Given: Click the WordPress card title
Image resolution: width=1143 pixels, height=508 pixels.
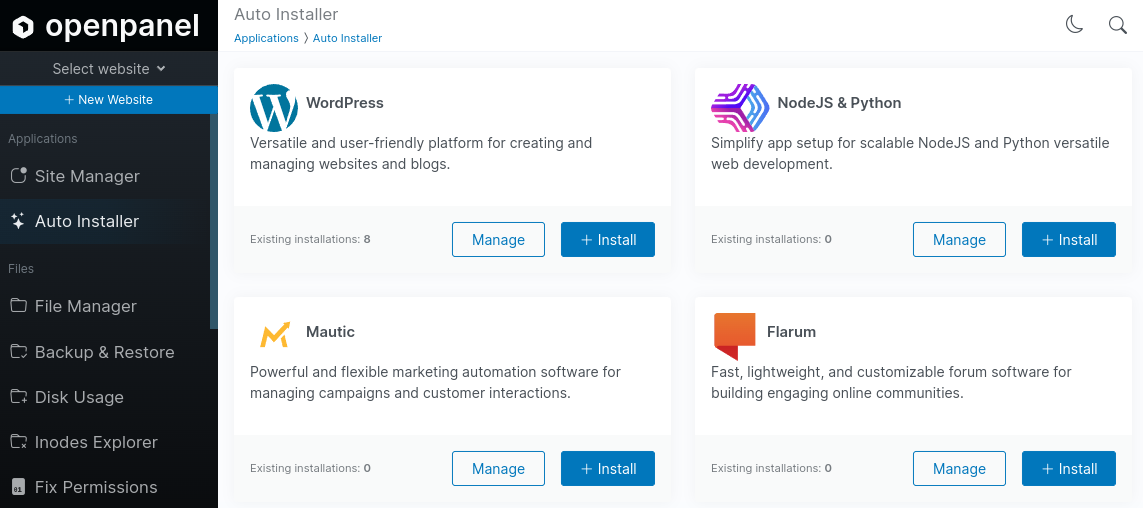Looking at the screenshot, I should tap(345, 103).
